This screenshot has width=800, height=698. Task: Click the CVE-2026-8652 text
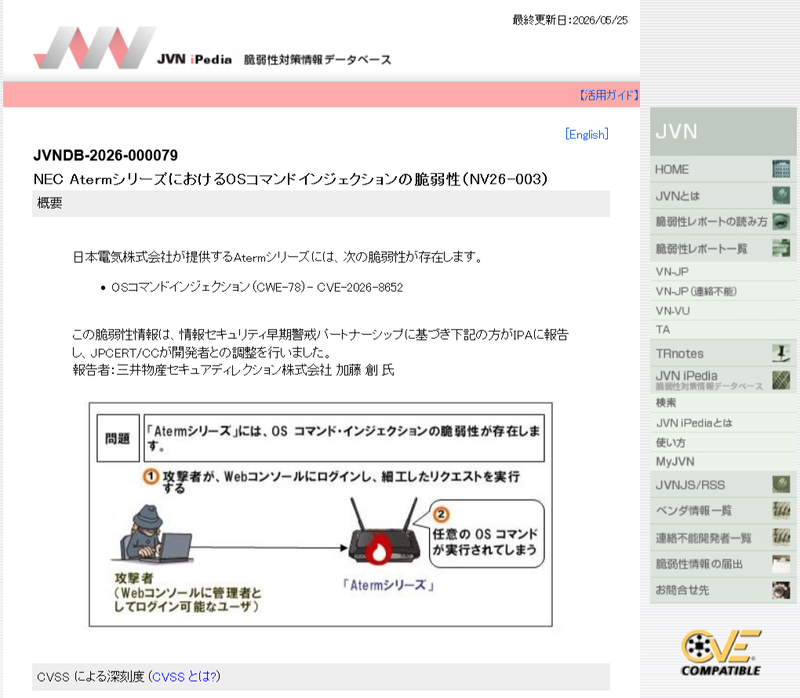[x=360, y=288]
